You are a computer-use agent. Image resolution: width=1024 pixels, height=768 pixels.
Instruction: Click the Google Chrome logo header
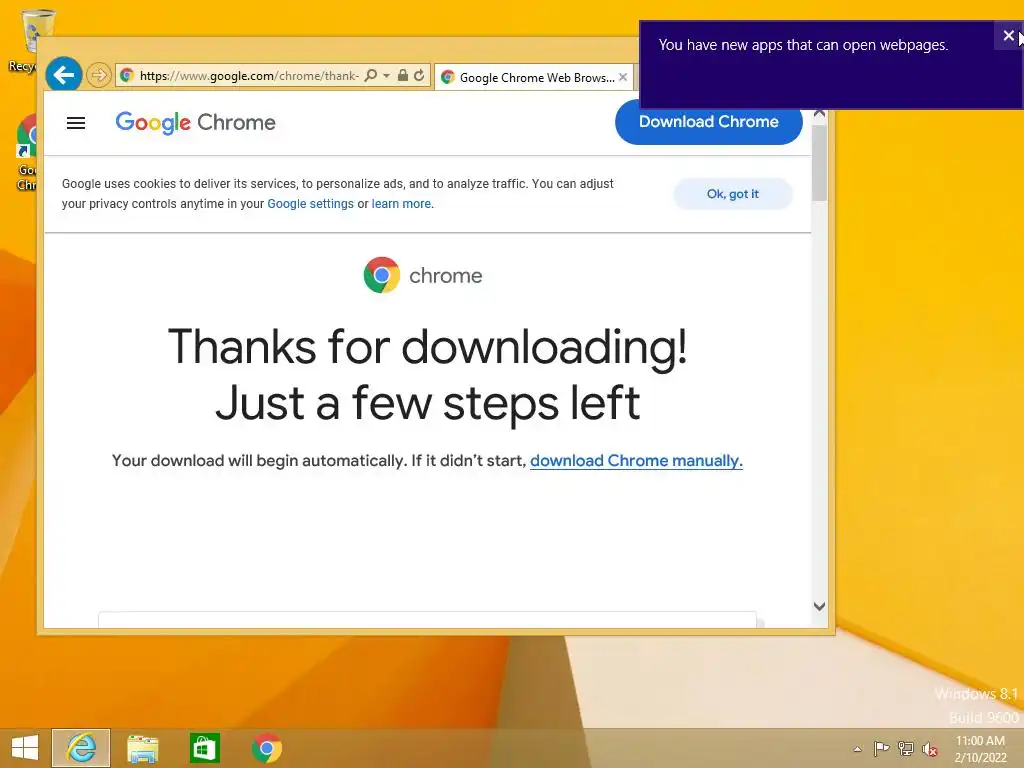(x=195, y=122)
